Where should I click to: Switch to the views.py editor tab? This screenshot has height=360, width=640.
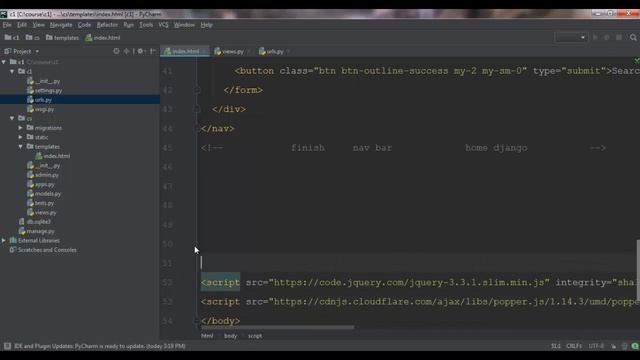click(232, 51)
